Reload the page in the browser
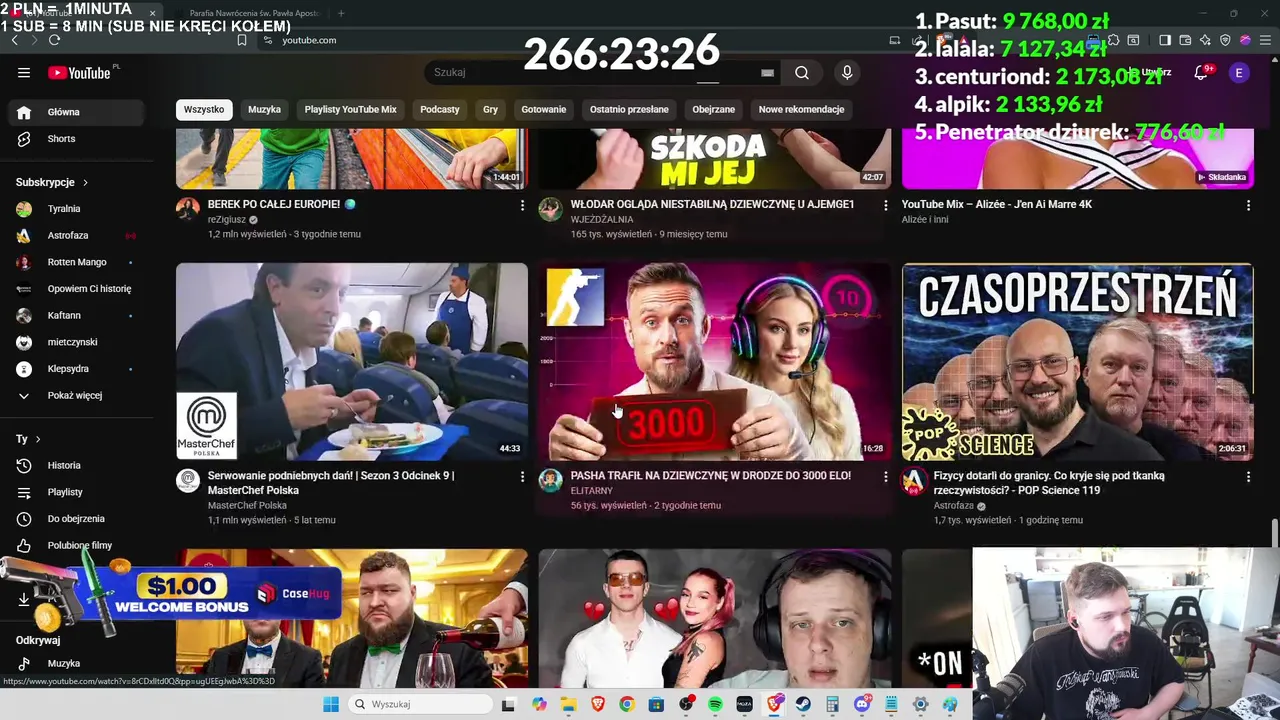1280x720 pixels. tap(54, 40)
